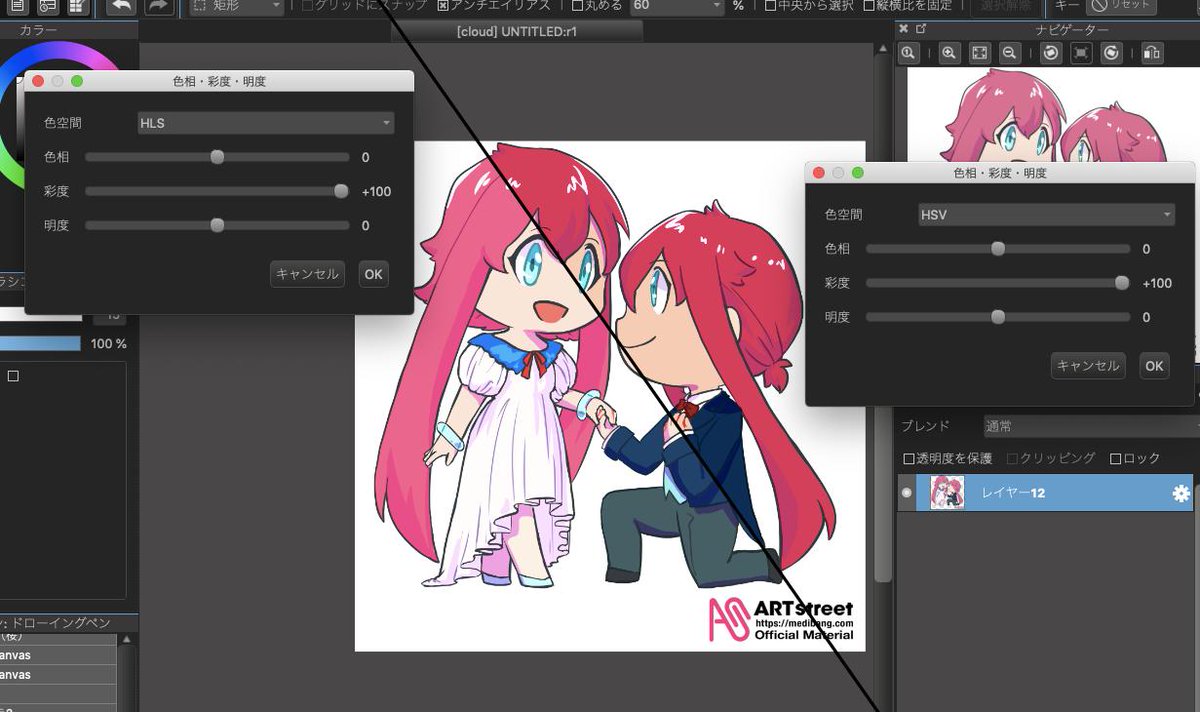The width and height of the screenshot is (1200, 712).
Task: Click the blue brush opacity bar at 100 %
Action: [40, 343]
